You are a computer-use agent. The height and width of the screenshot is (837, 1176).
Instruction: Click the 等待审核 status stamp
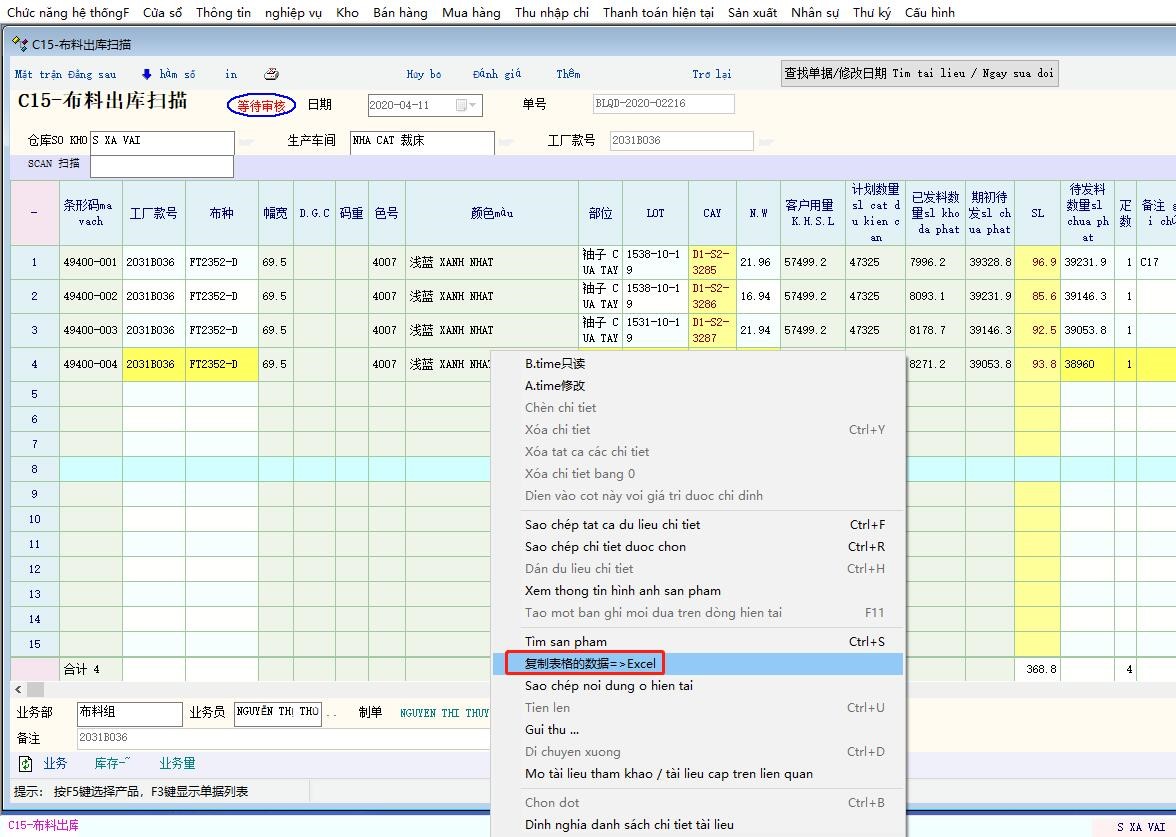click(x=261, y=105)
